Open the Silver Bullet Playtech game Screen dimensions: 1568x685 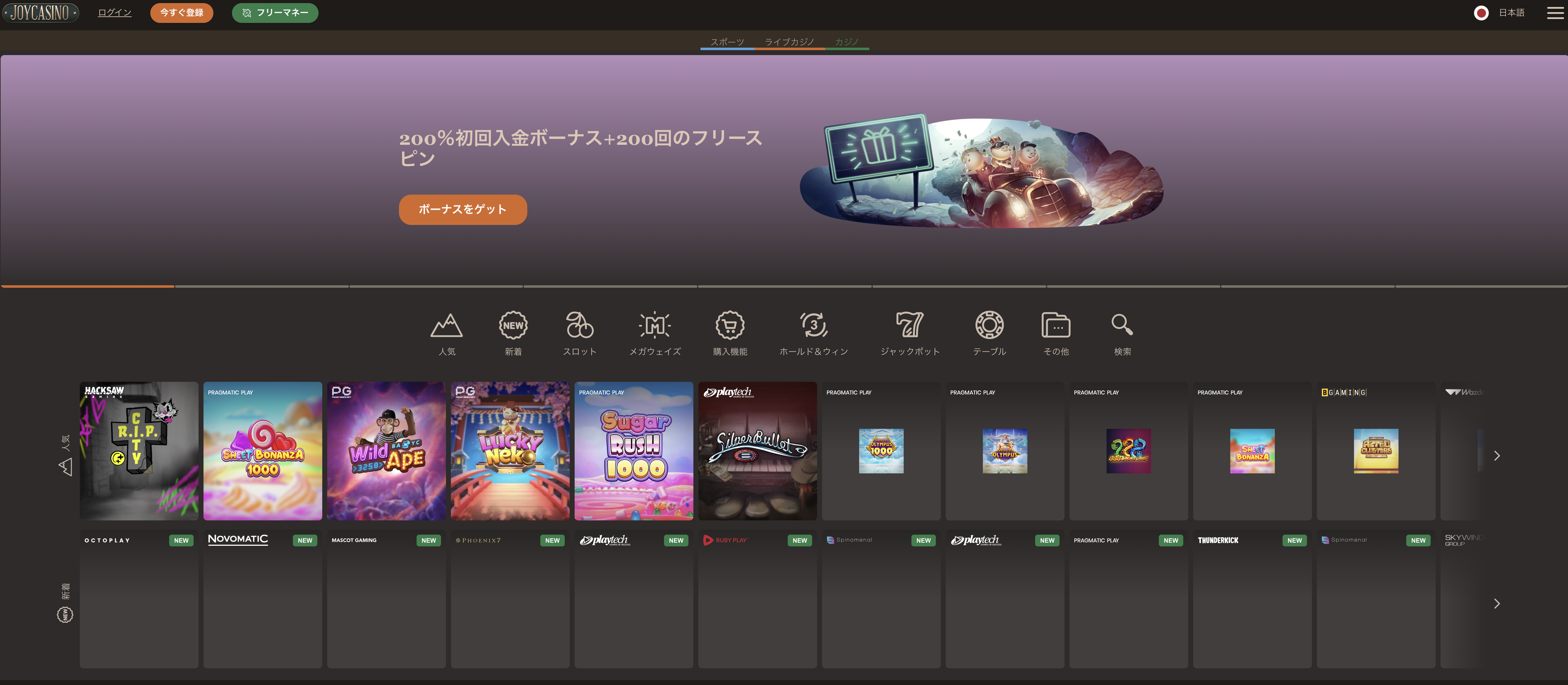pos(757,451)
